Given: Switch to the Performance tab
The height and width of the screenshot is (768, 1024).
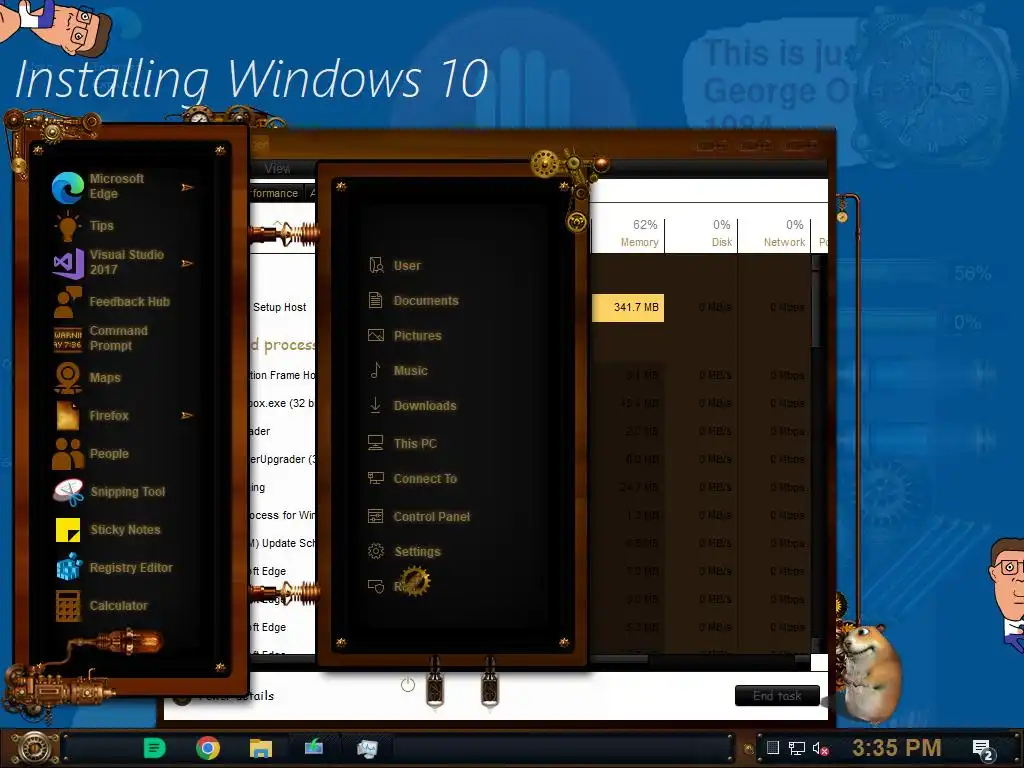Looking at the screenshot, I should [x=275, y=193].
